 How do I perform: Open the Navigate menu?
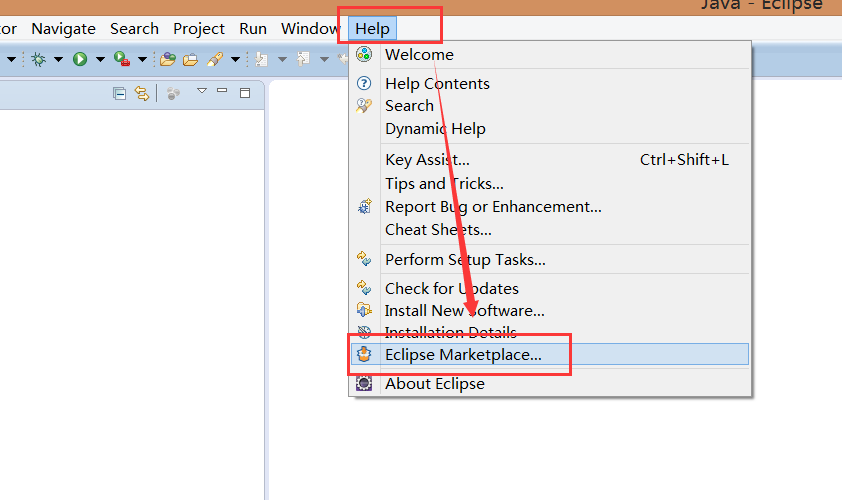tap(63, 28)
